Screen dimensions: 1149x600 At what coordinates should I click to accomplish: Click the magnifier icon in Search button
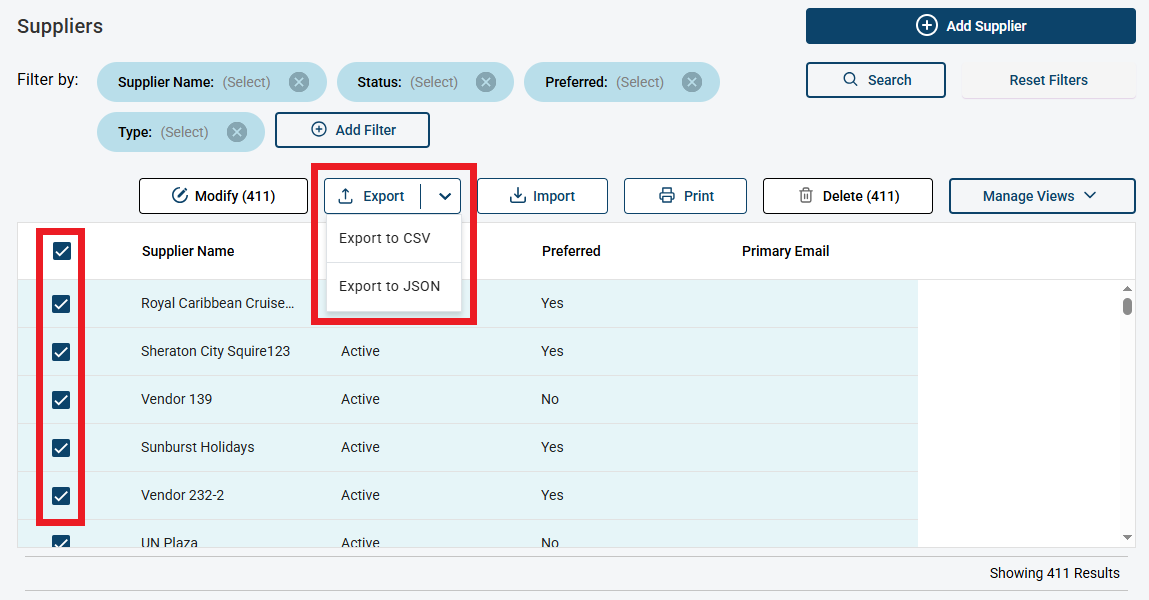850,79
